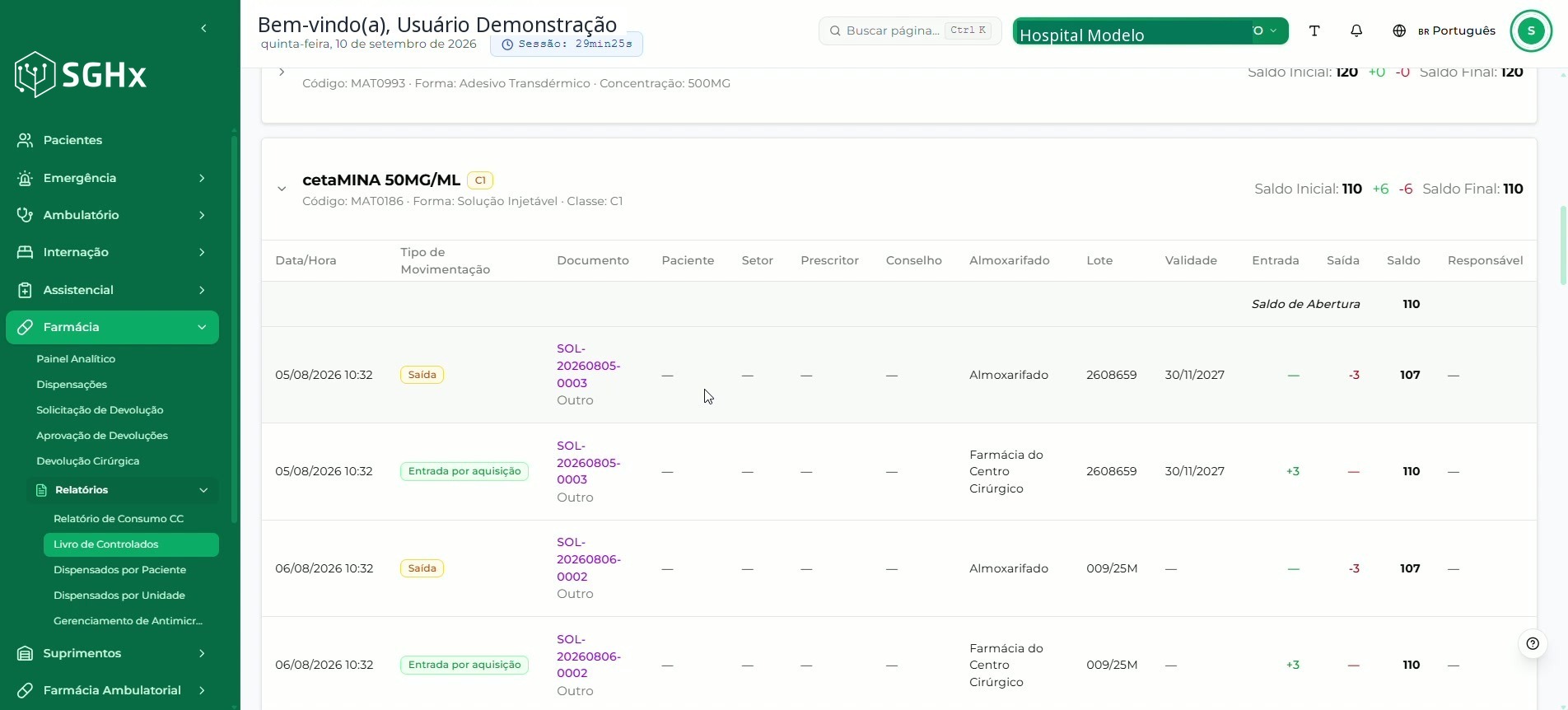Open SOL-20260805-0003 in Entrada por aquisição row
Viewport: 1568px width, 710px height.
(589, 463)
